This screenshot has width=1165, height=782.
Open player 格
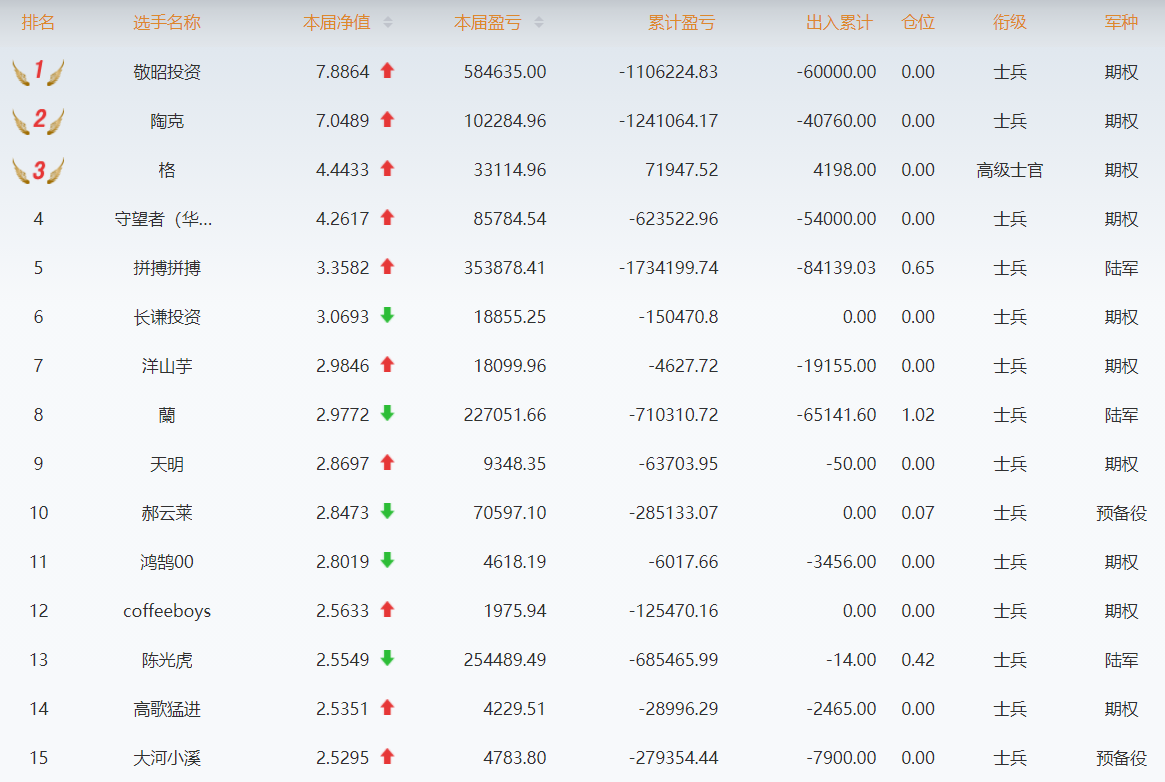[x=167, y=170]
